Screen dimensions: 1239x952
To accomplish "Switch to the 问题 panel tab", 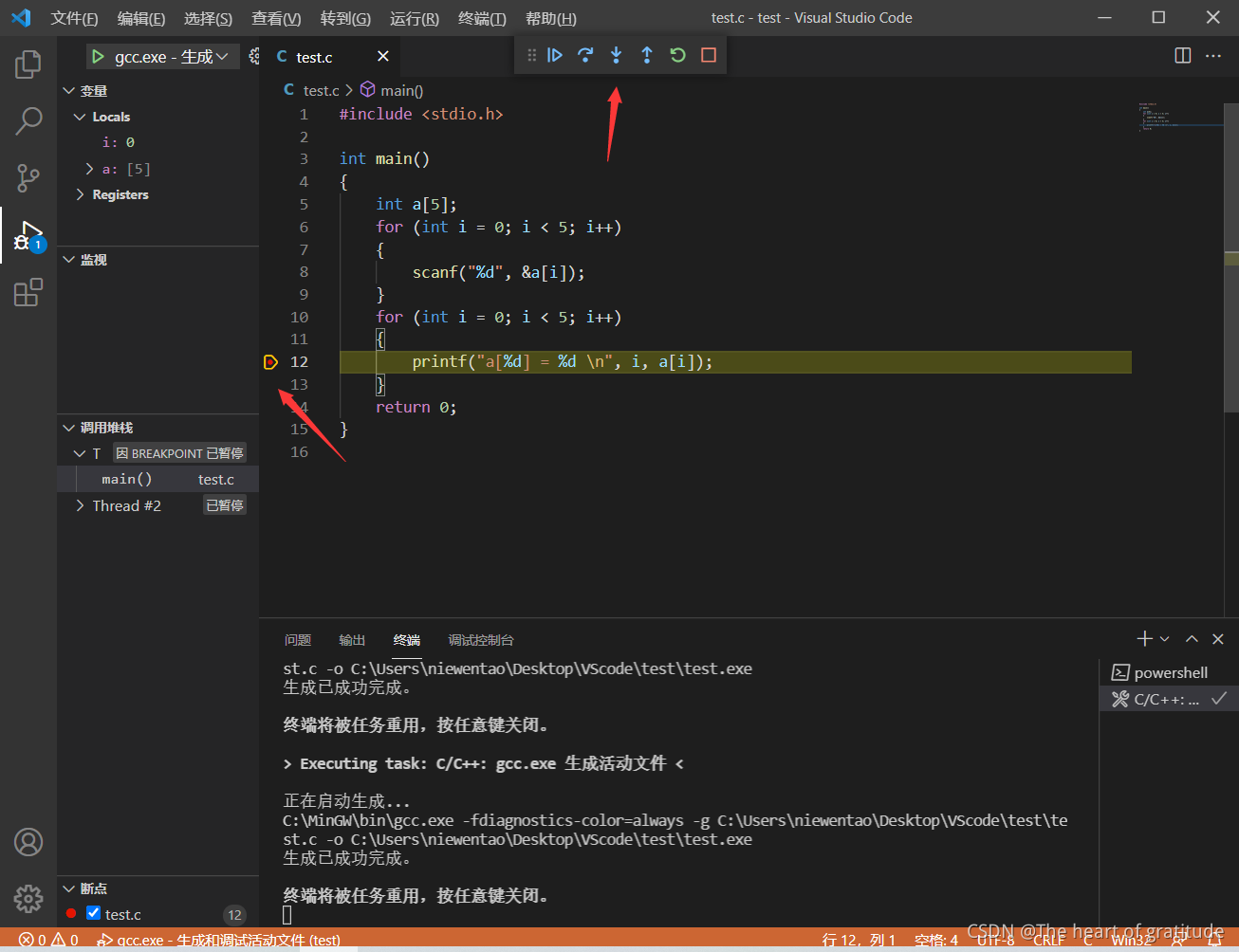I will coord(298,640).
